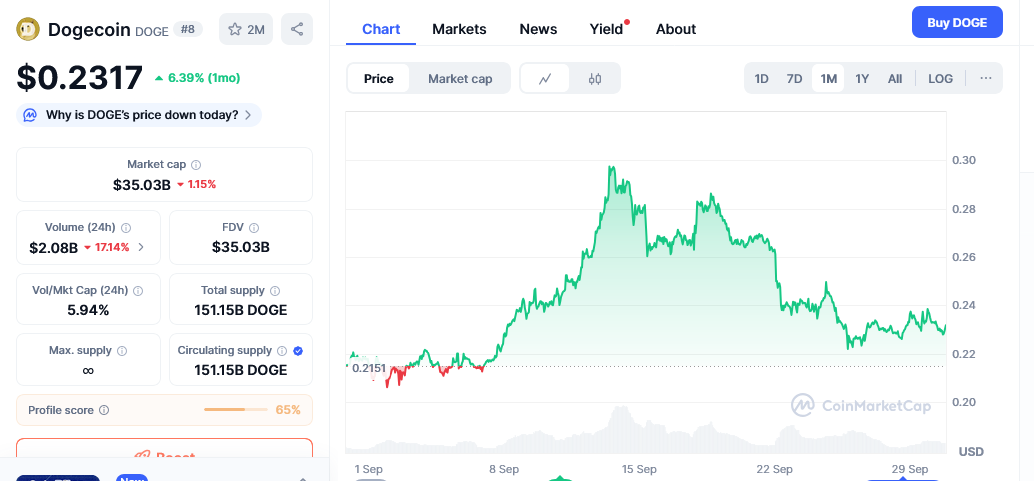
Task: Click the star watchlist icon
Action: [x=235, y=30]
